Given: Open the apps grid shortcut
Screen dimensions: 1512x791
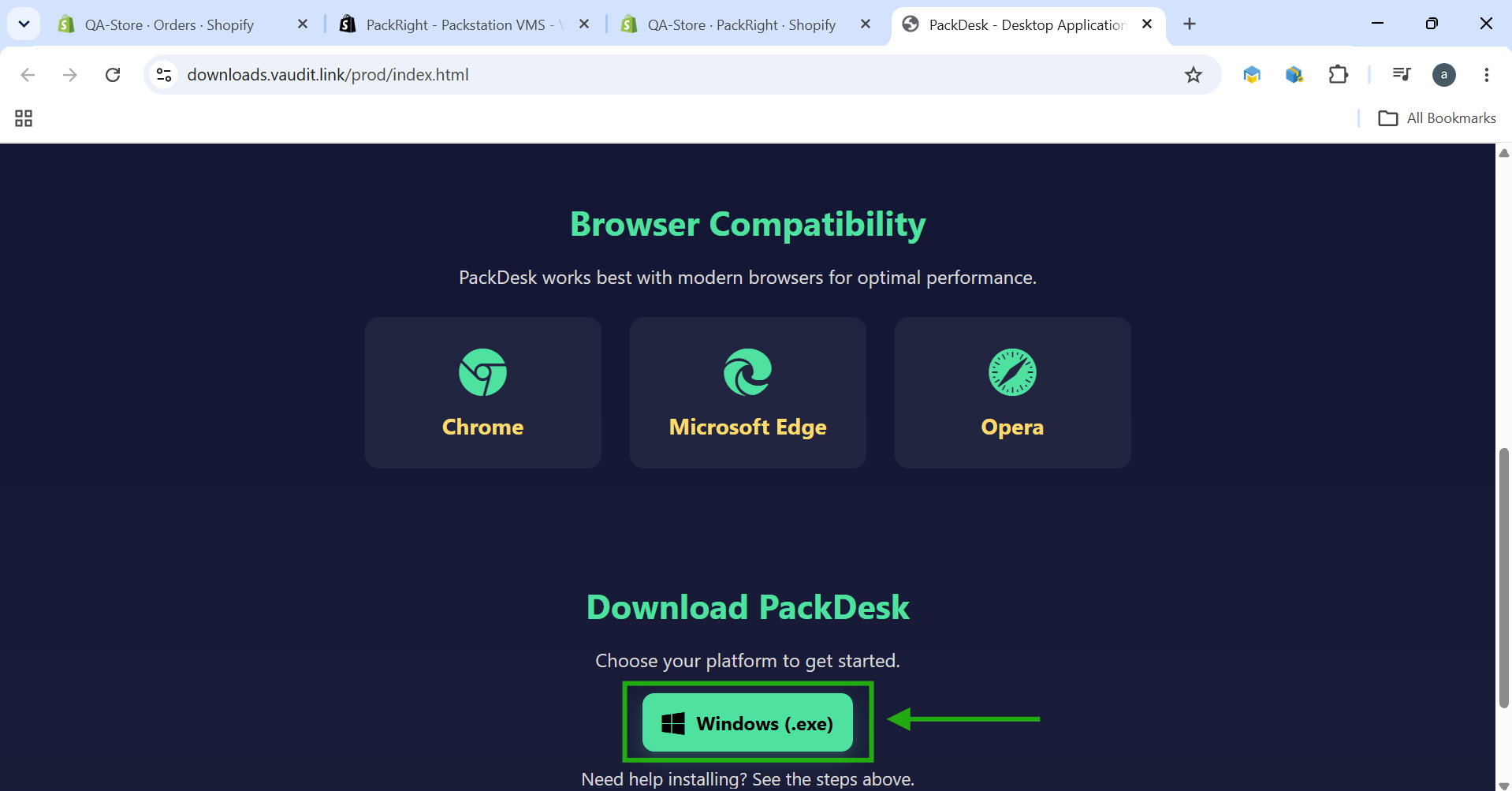Looking at the screenshot, I should point(24,118).
